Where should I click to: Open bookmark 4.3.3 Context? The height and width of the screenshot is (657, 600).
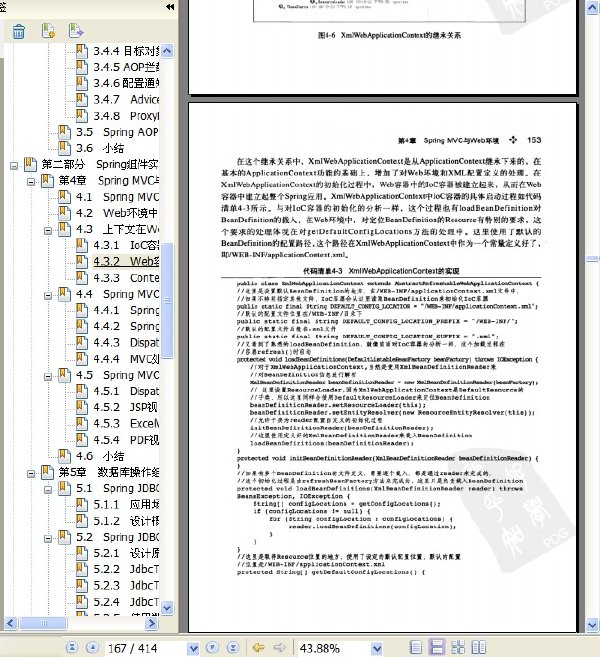126,278
